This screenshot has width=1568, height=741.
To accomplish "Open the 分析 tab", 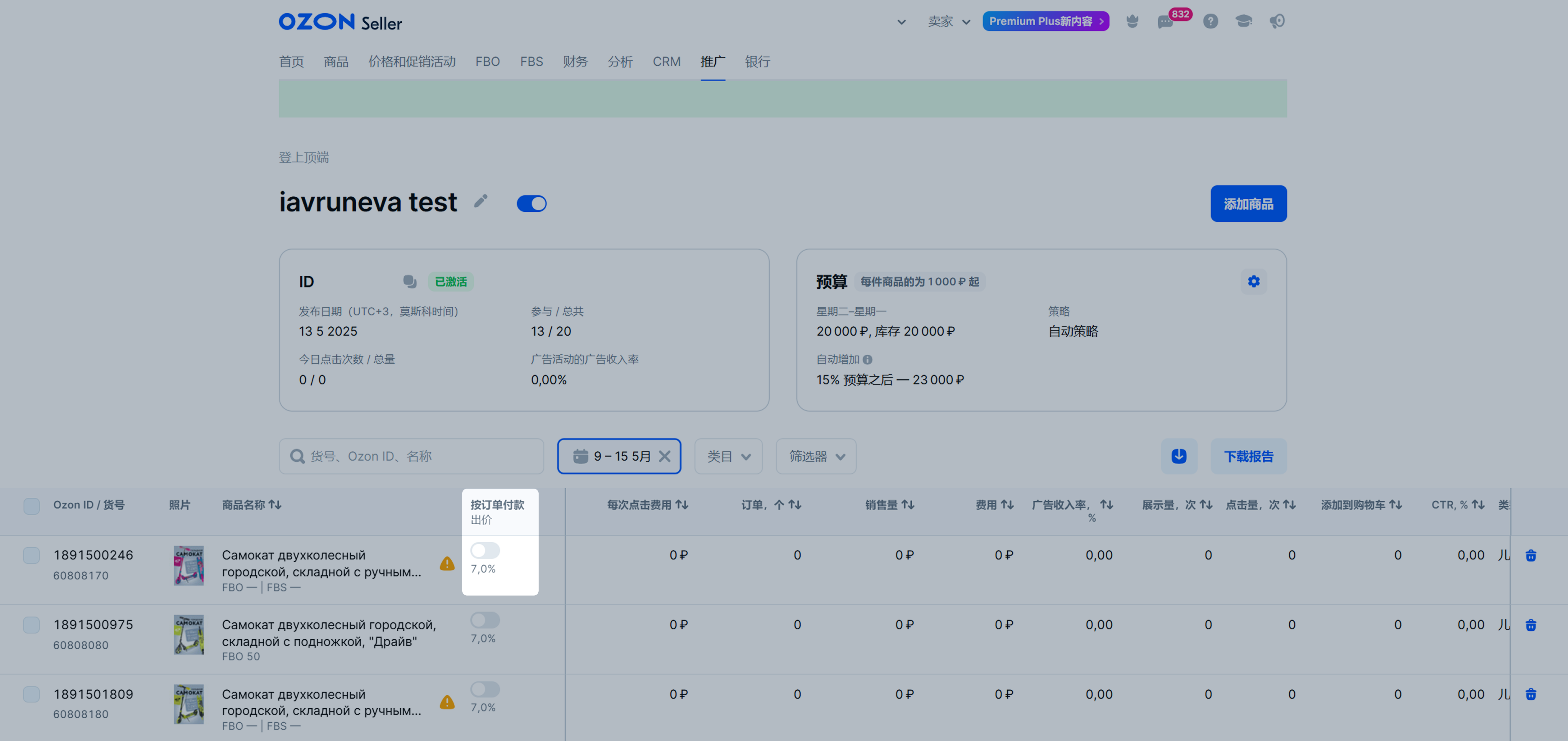I will (620, 62).
